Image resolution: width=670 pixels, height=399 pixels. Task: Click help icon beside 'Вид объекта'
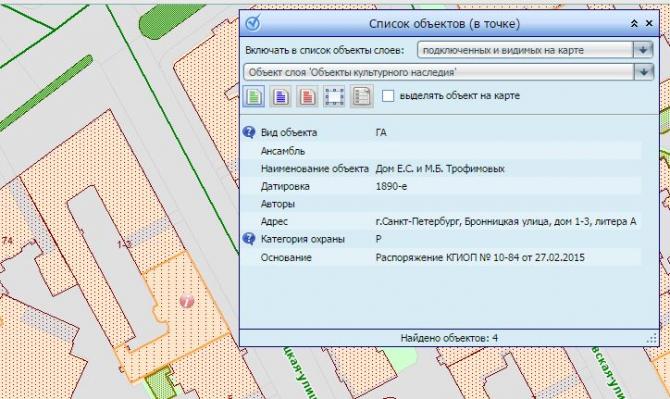click(x=249, y=132)
